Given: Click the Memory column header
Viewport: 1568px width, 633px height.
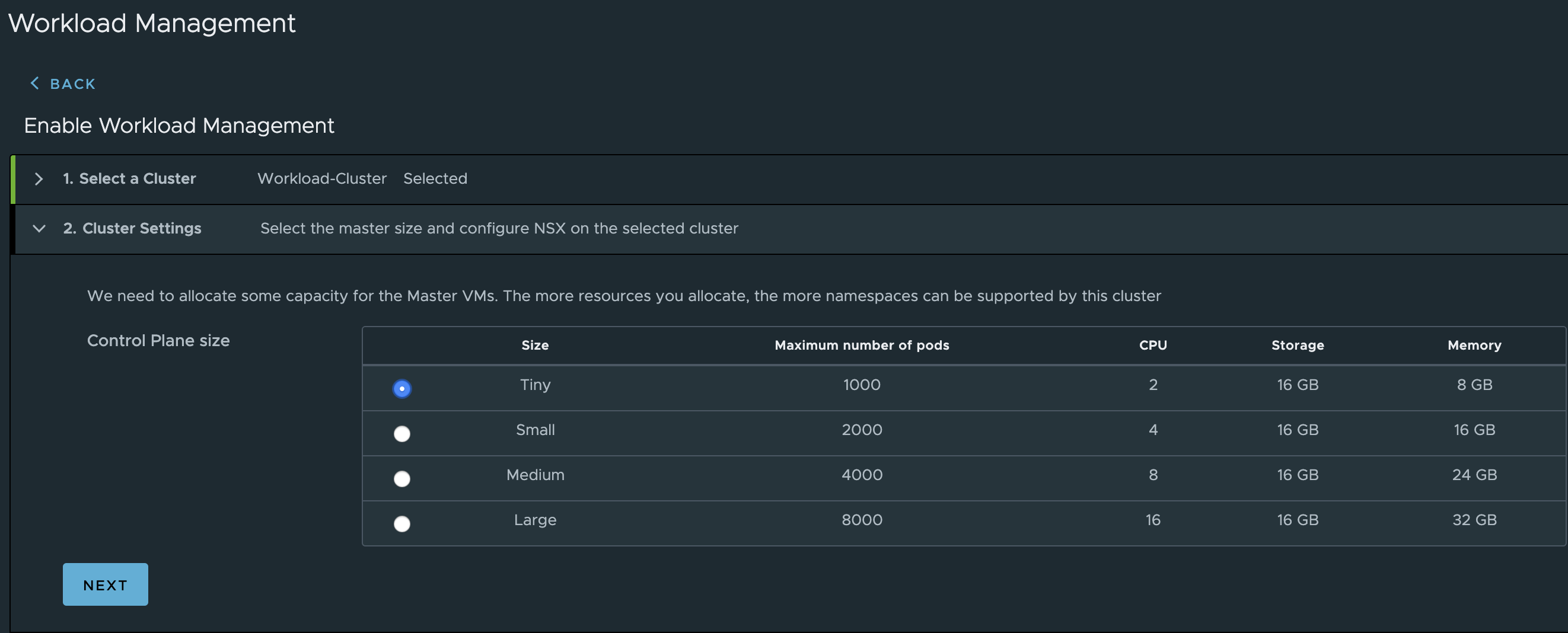Looking at the screenshot, I should pos(1474,346).
